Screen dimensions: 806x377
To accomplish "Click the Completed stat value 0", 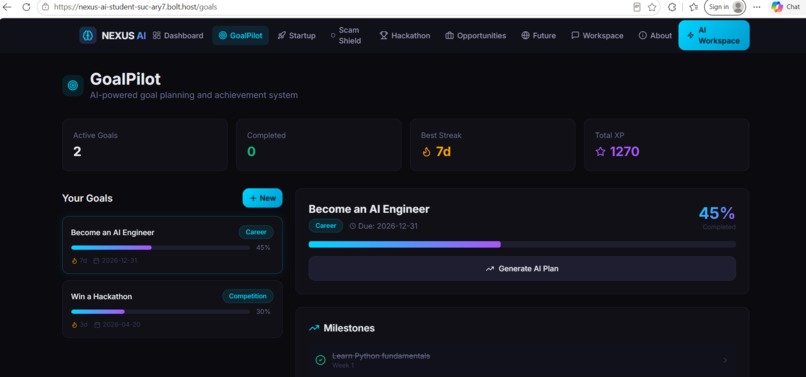I will click(251, 152).
